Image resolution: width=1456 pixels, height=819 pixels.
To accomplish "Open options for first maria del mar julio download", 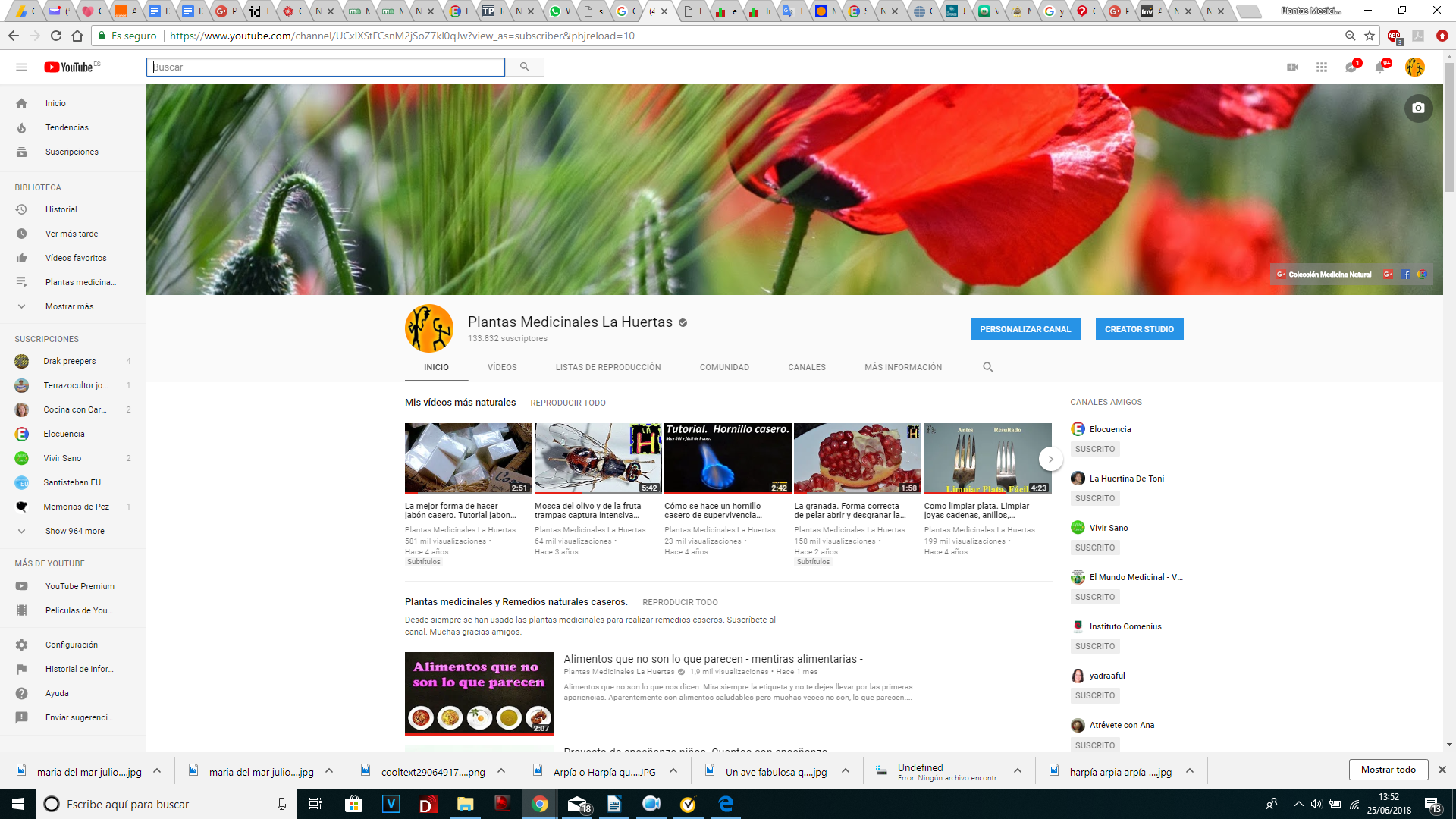I will [x=157, y=771].
